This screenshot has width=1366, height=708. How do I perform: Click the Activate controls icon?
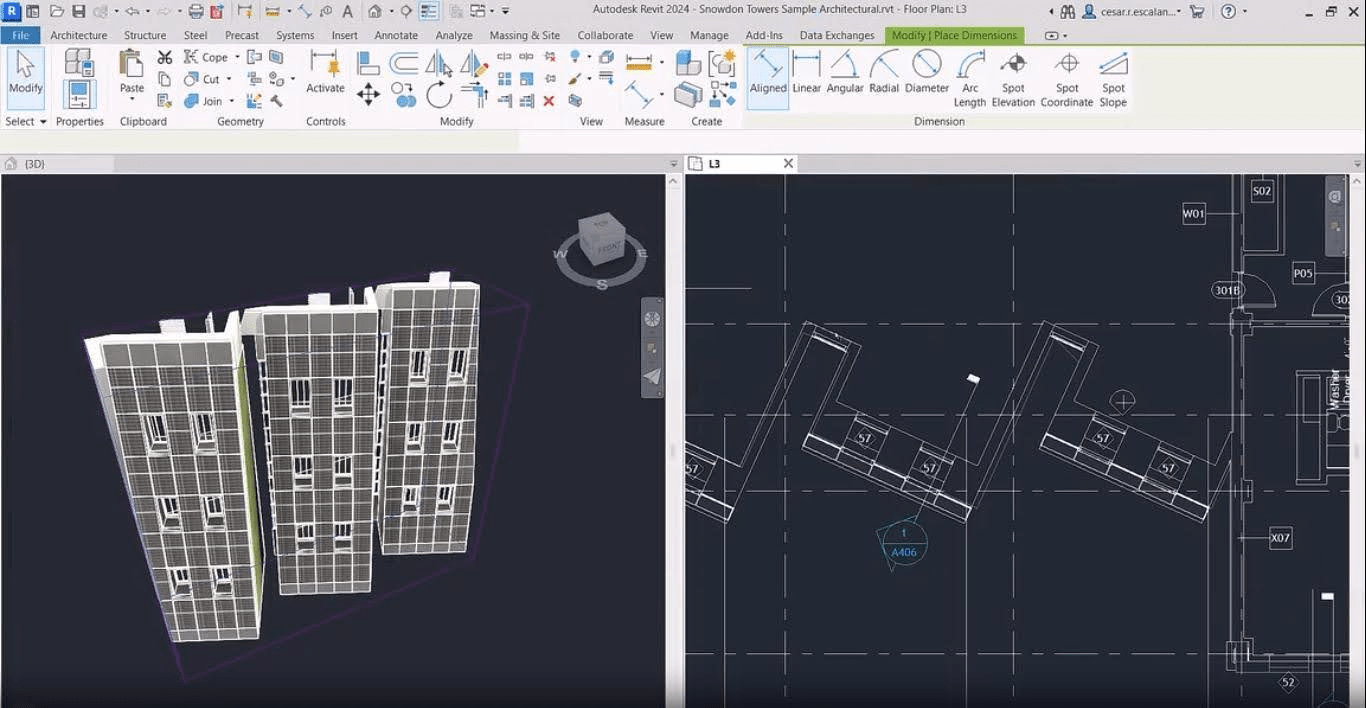click(325, 73)
